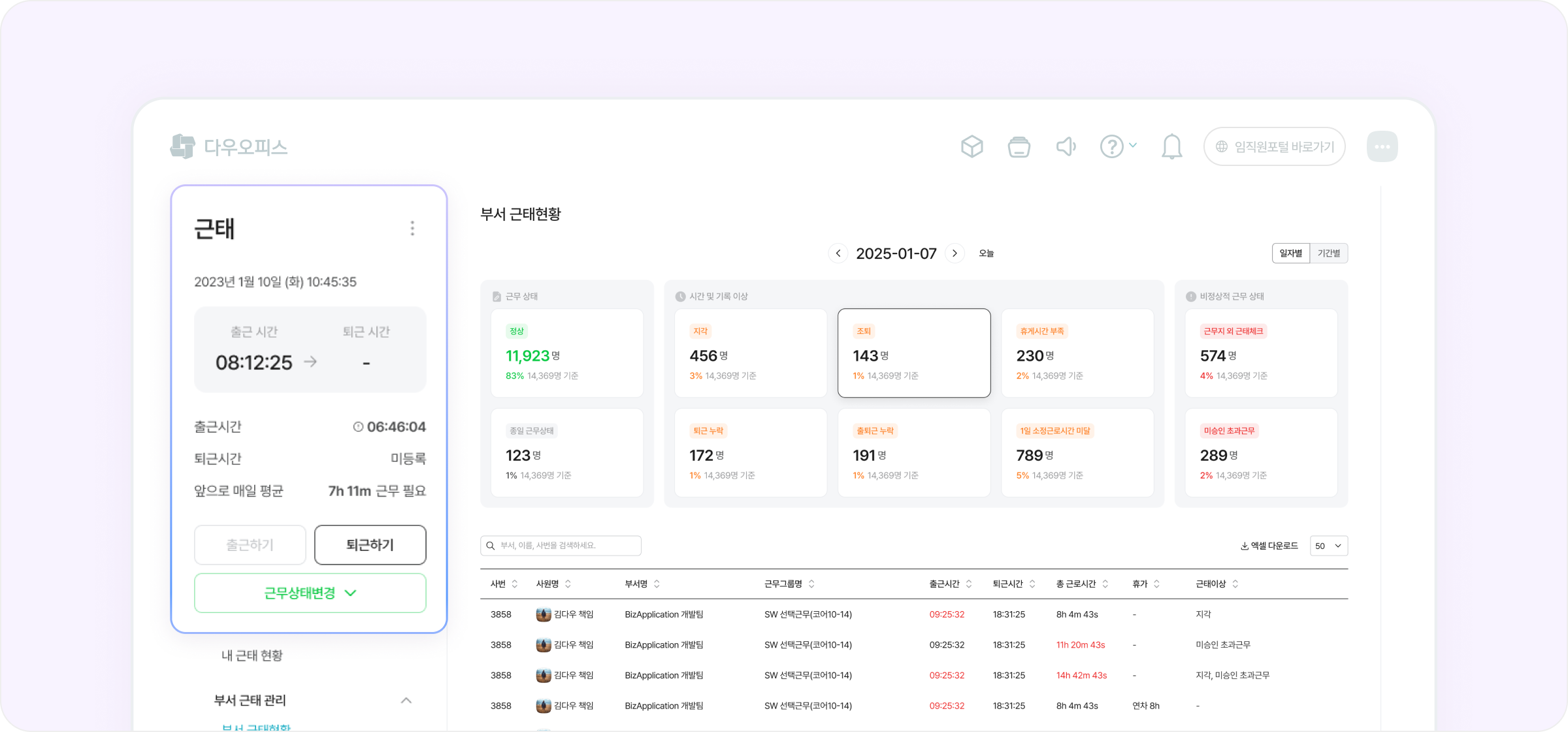1568x732 pixels.
Task: Click 엑셀 다운로드 link
Action: pos(1269,546)
